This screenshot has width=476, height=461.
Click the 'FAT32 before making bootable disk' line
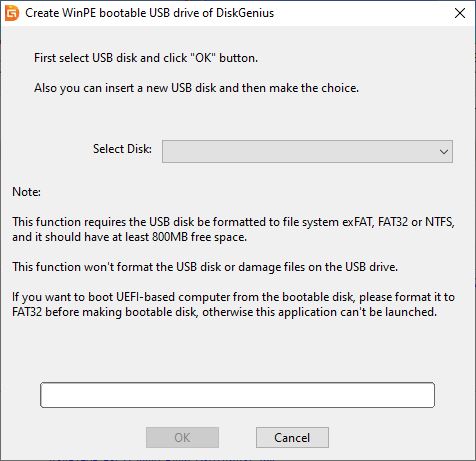click(224, 312)
